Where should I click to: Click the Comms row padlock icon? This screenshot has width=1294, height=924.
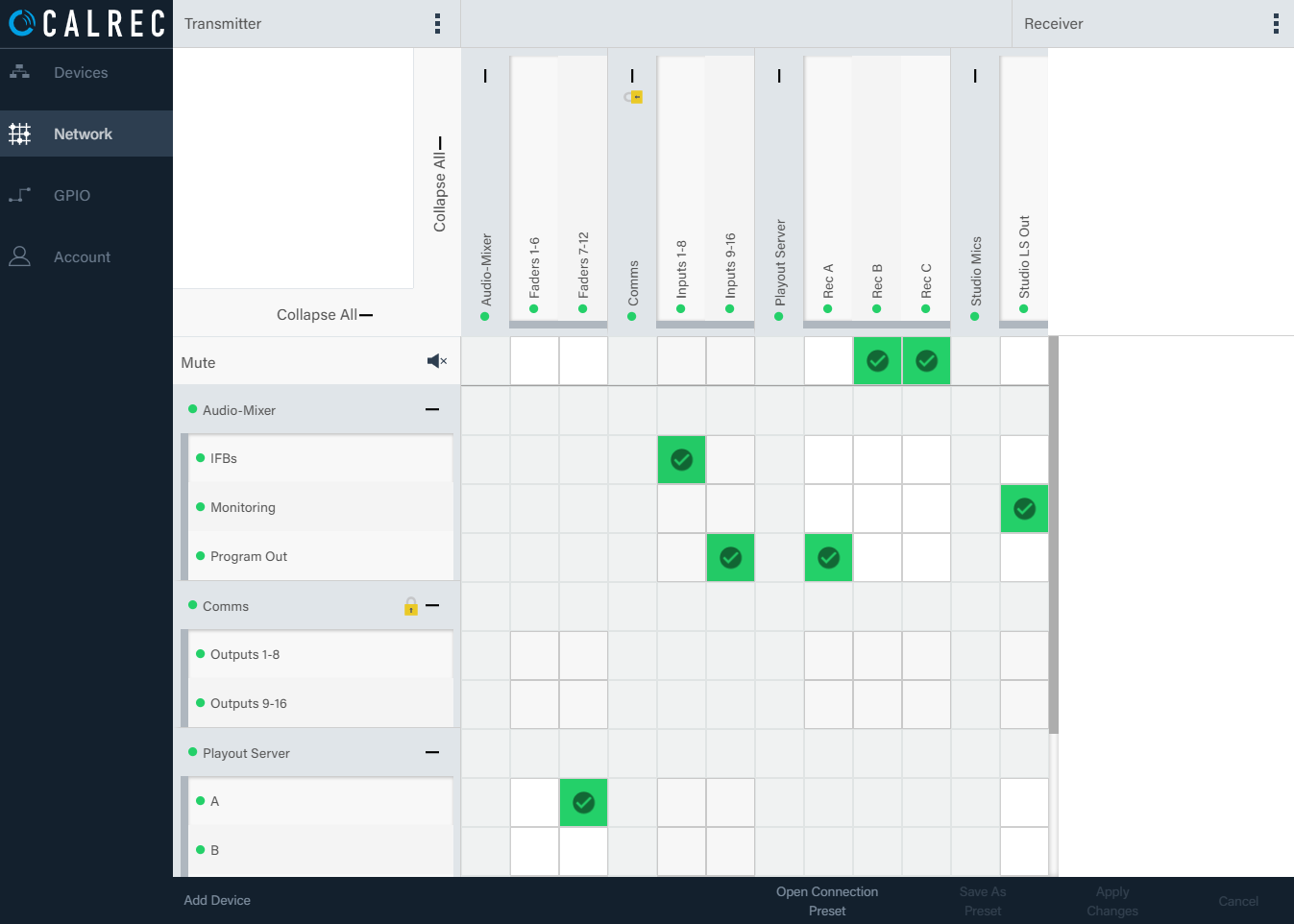(x=411, y=606)
